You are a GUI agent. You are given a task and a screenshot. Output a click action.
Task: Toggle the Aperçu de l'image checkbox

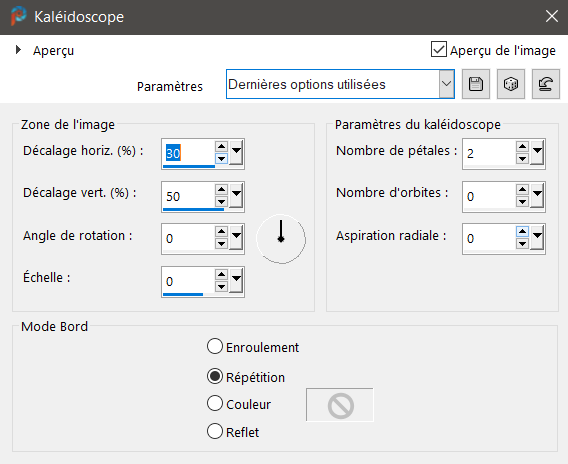click(439, 49)
